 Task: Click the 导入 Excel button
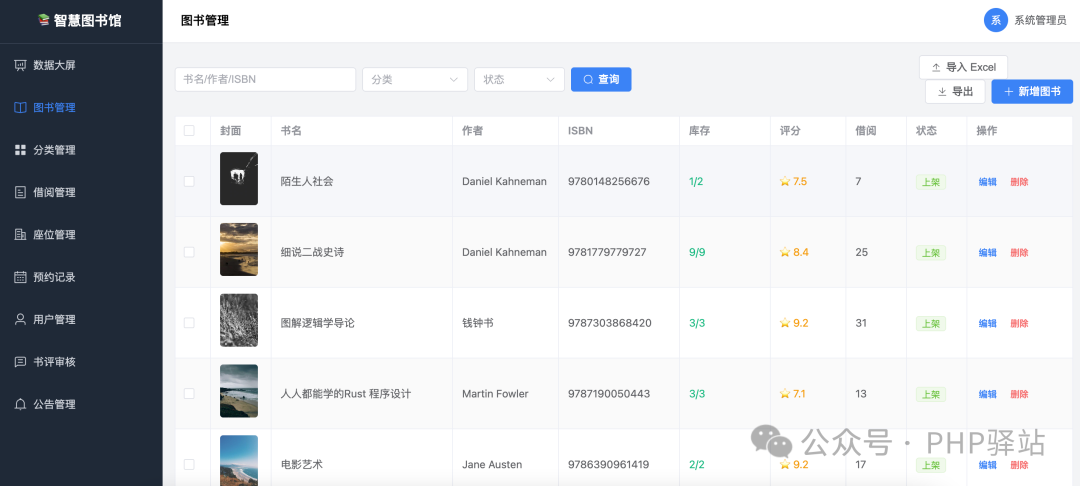pyautogui.click(x=964, y=67)
